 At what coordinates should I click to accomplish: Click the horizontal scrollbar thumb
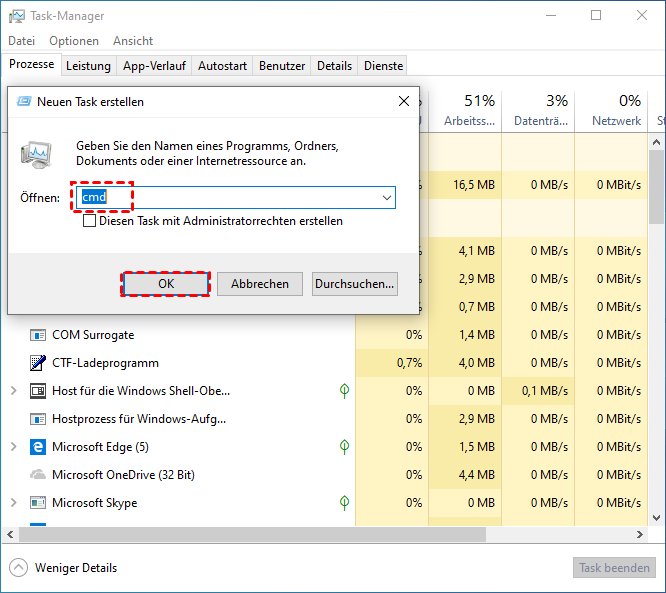tap(252, 534)
